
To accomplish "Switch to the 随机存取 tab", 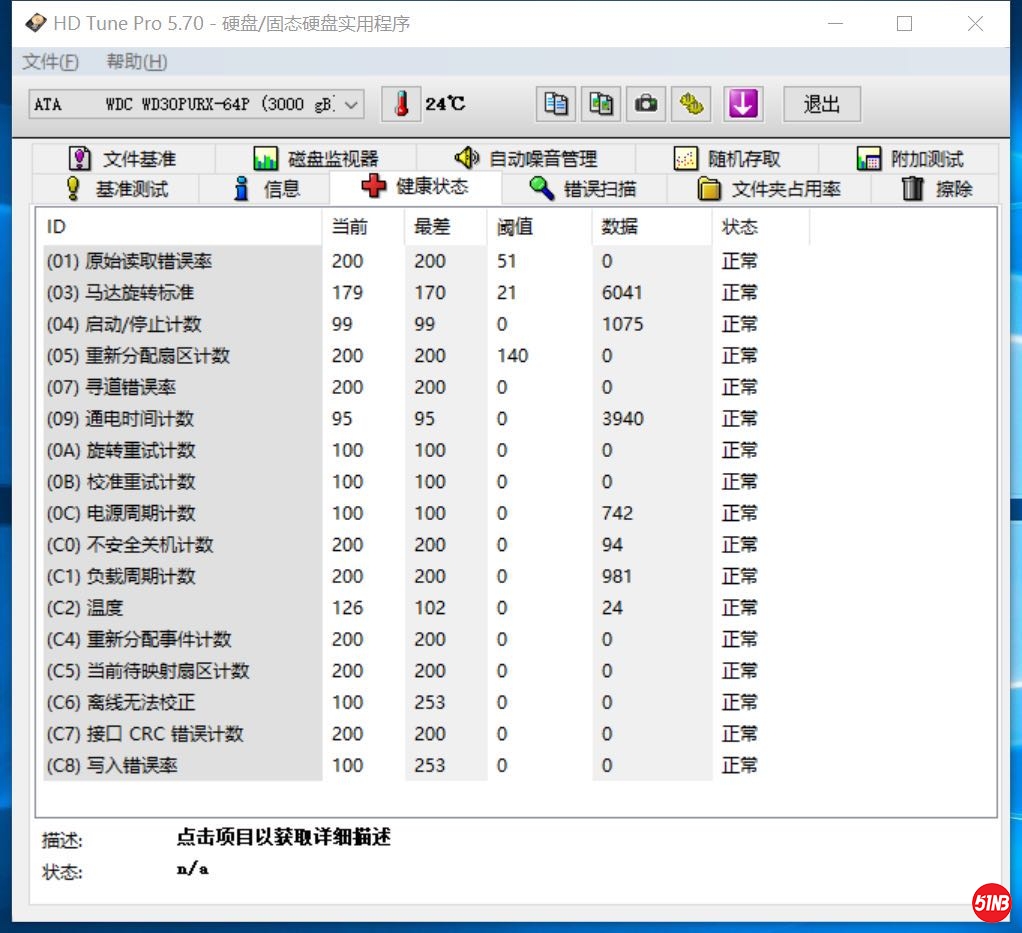I will click(x=738, y=158).
